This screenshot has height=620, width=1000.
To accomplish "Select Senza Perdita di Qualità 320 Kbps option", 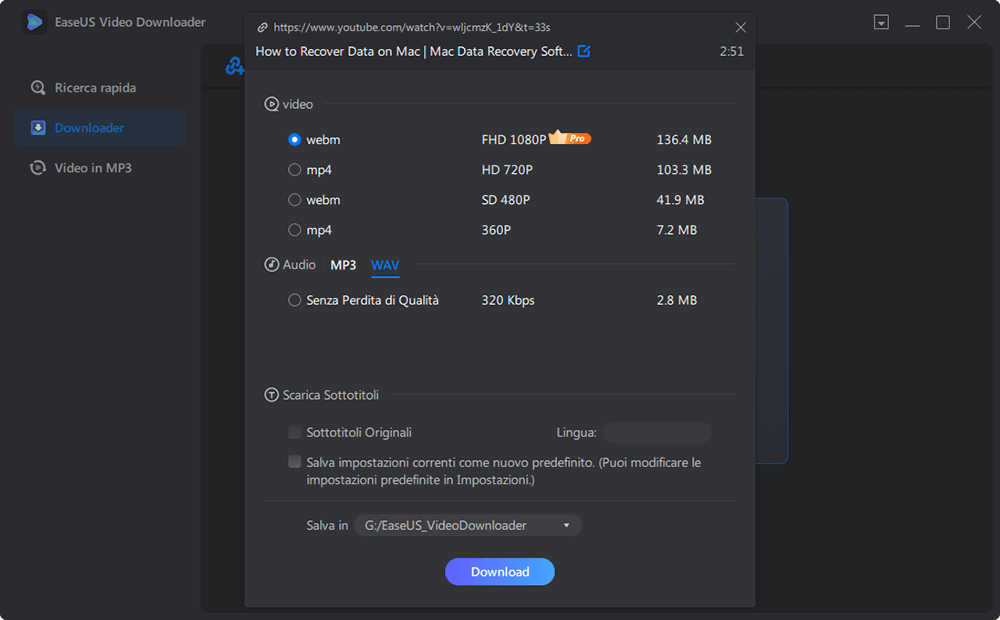I will (294, 299).
